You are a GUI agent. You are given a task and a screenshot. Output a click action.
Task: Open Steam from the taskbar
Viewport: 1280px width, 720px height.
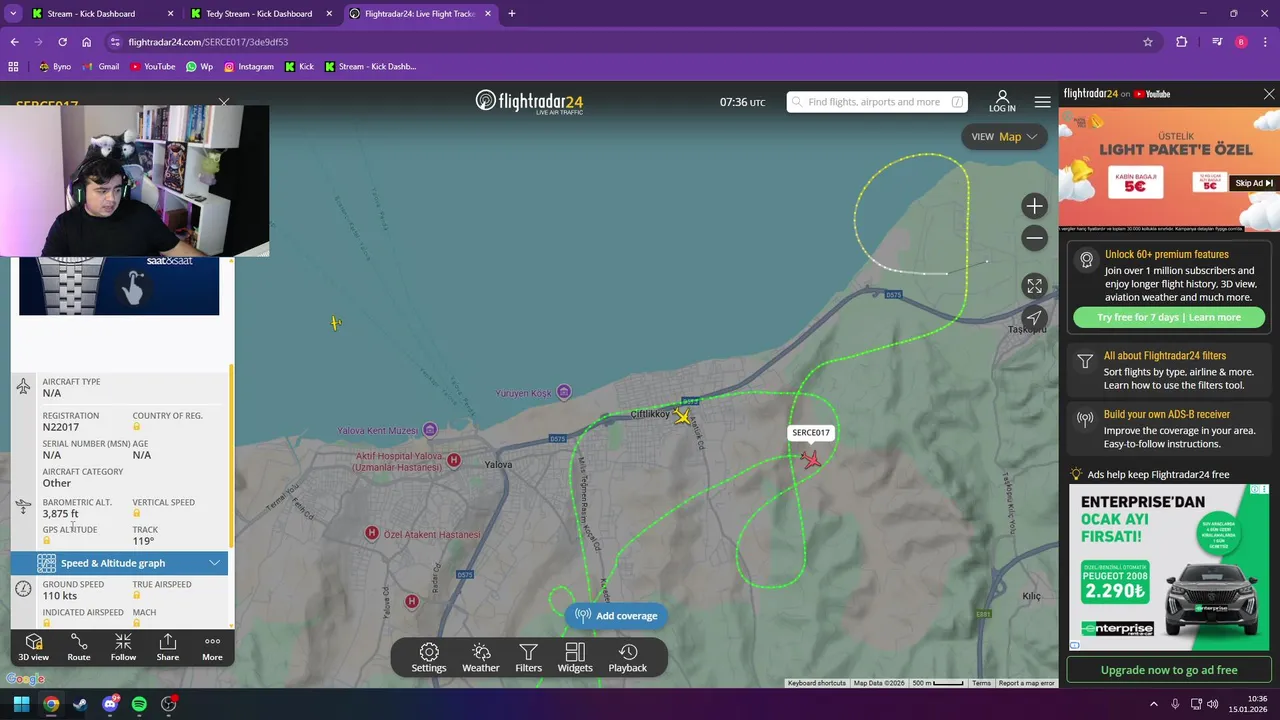point(80,704)
